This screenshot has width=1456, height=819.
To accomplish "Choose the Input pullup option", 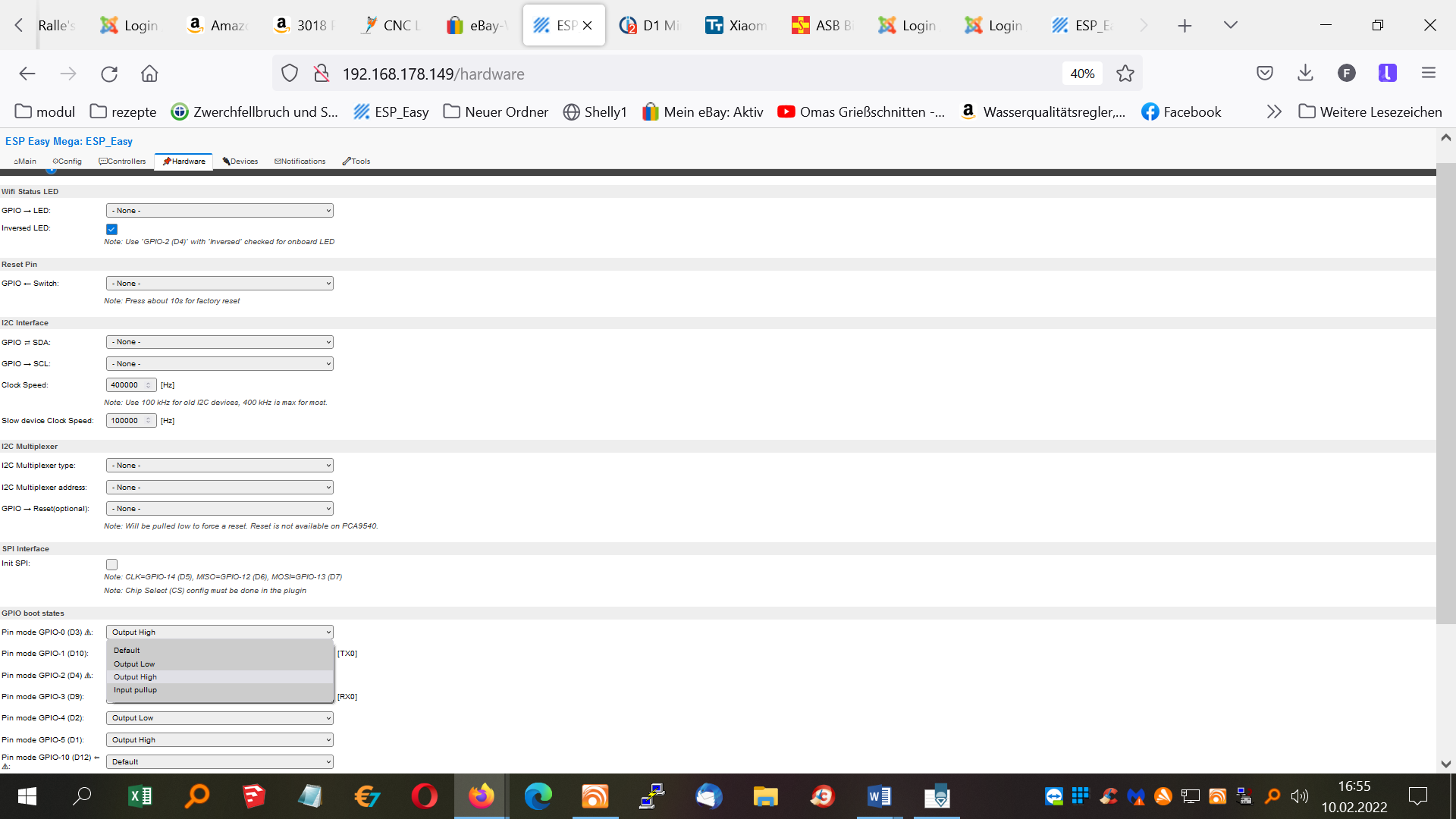I will pos(135,690).
